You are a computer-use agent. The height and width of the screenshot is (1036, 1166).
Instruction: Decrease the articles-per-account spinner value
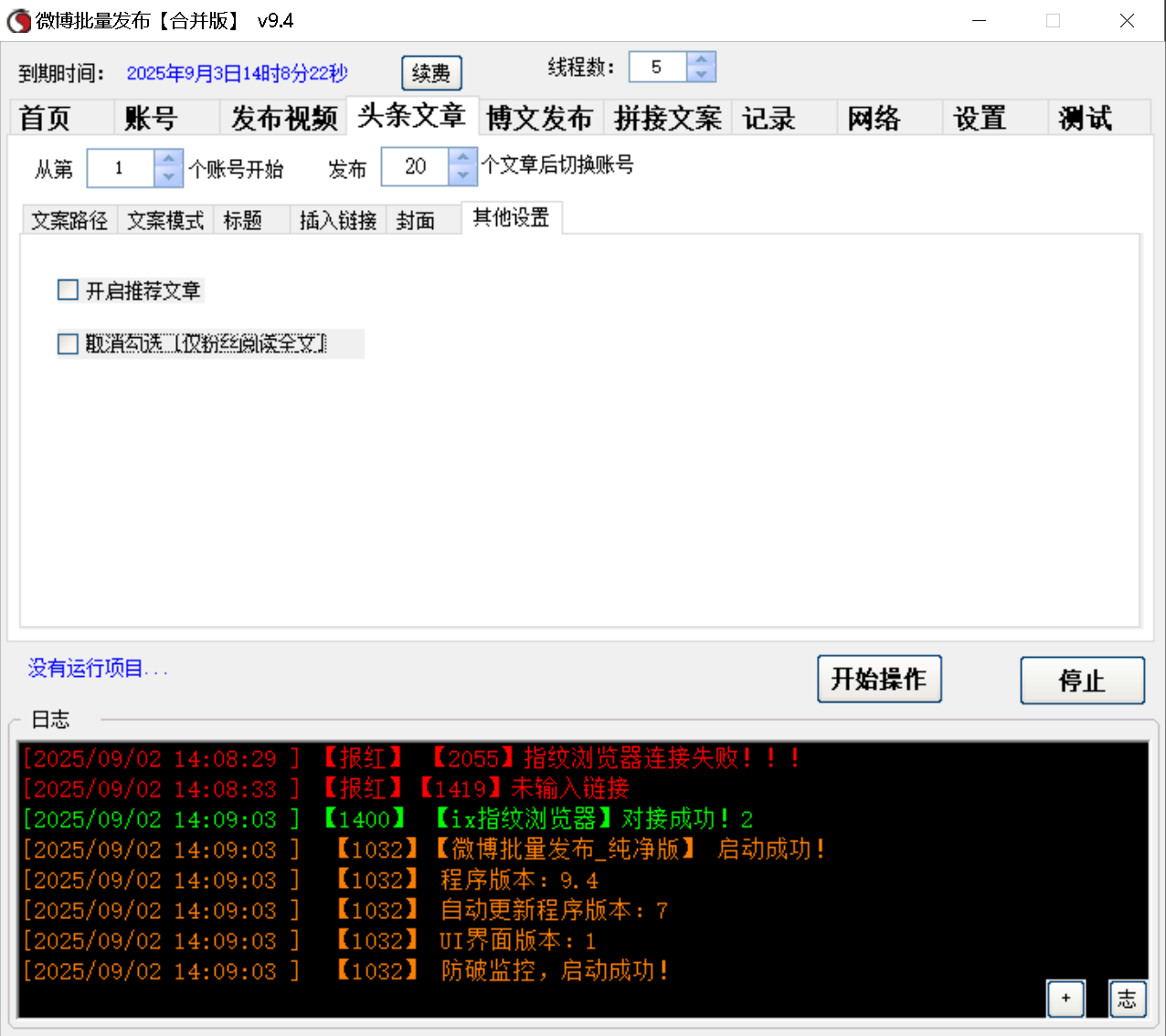point(462,175)
